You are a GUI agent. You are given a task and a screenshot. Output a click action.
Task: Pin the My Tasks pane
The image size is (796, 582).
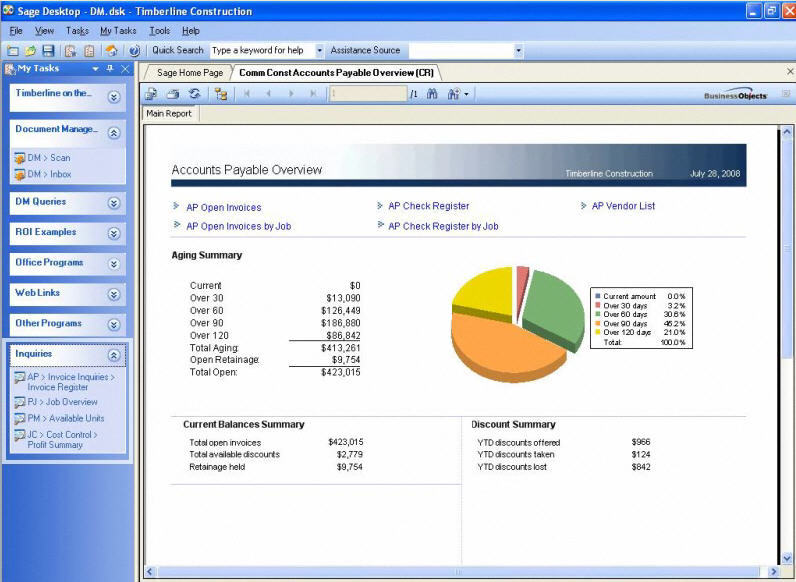(x=110, y=69)
